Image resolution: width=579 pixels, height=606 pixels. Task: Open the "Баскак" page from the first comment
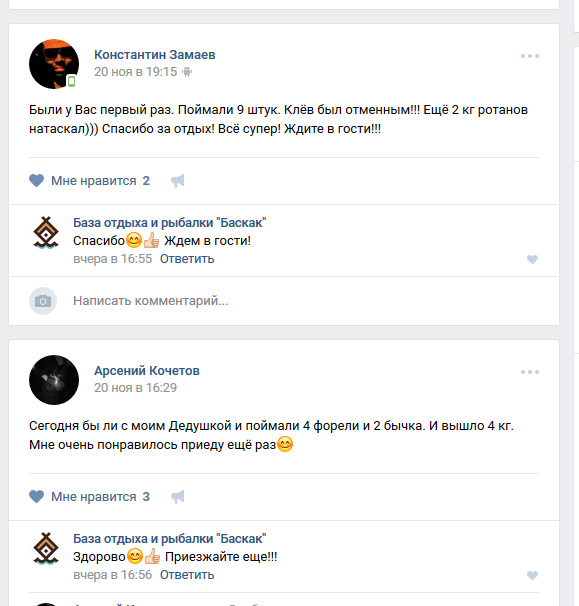click(170, 223)
